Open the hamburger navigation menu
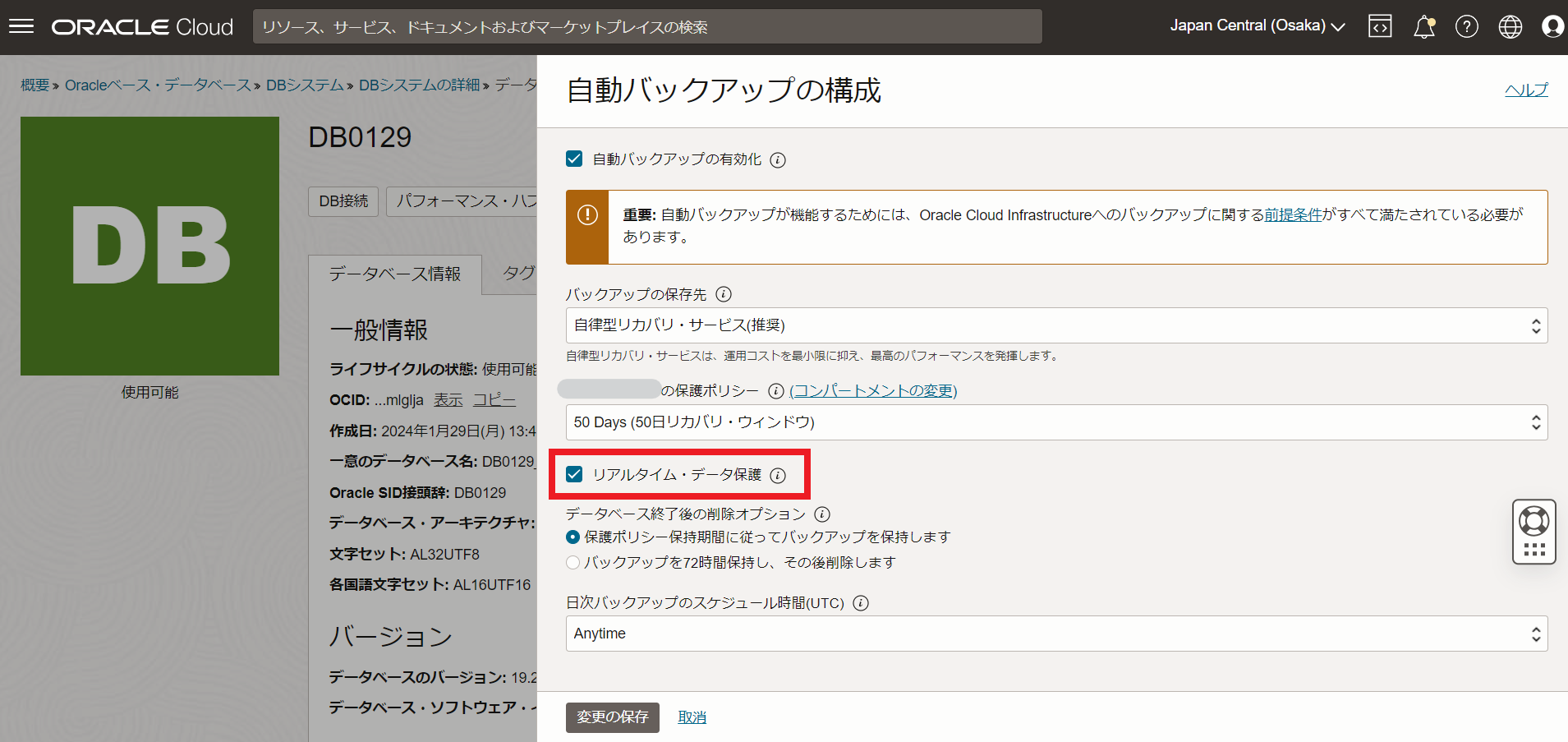 pos(21,26)
